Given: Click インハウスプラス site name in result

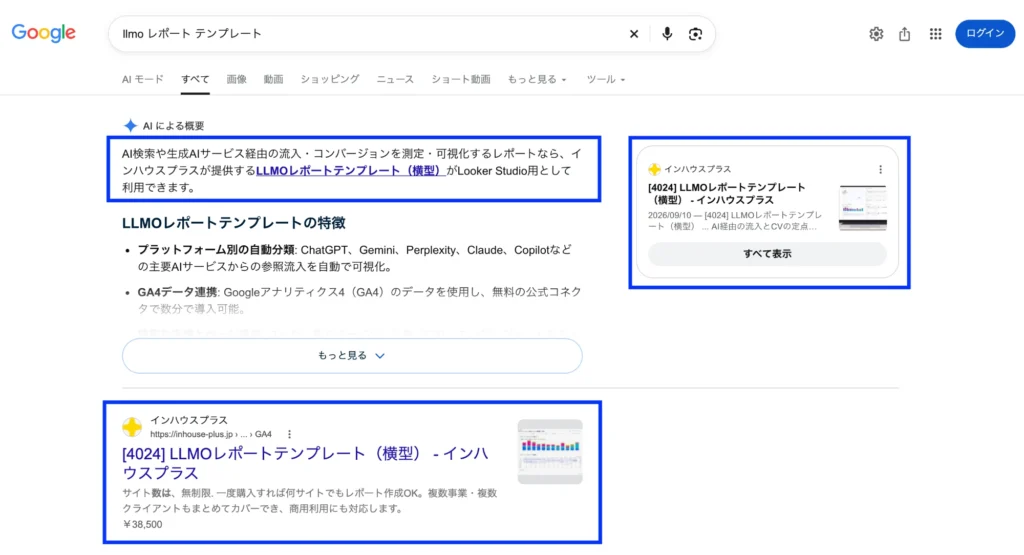Looking at the screenshot, I should pyautogui.click(x=189, y=420).
